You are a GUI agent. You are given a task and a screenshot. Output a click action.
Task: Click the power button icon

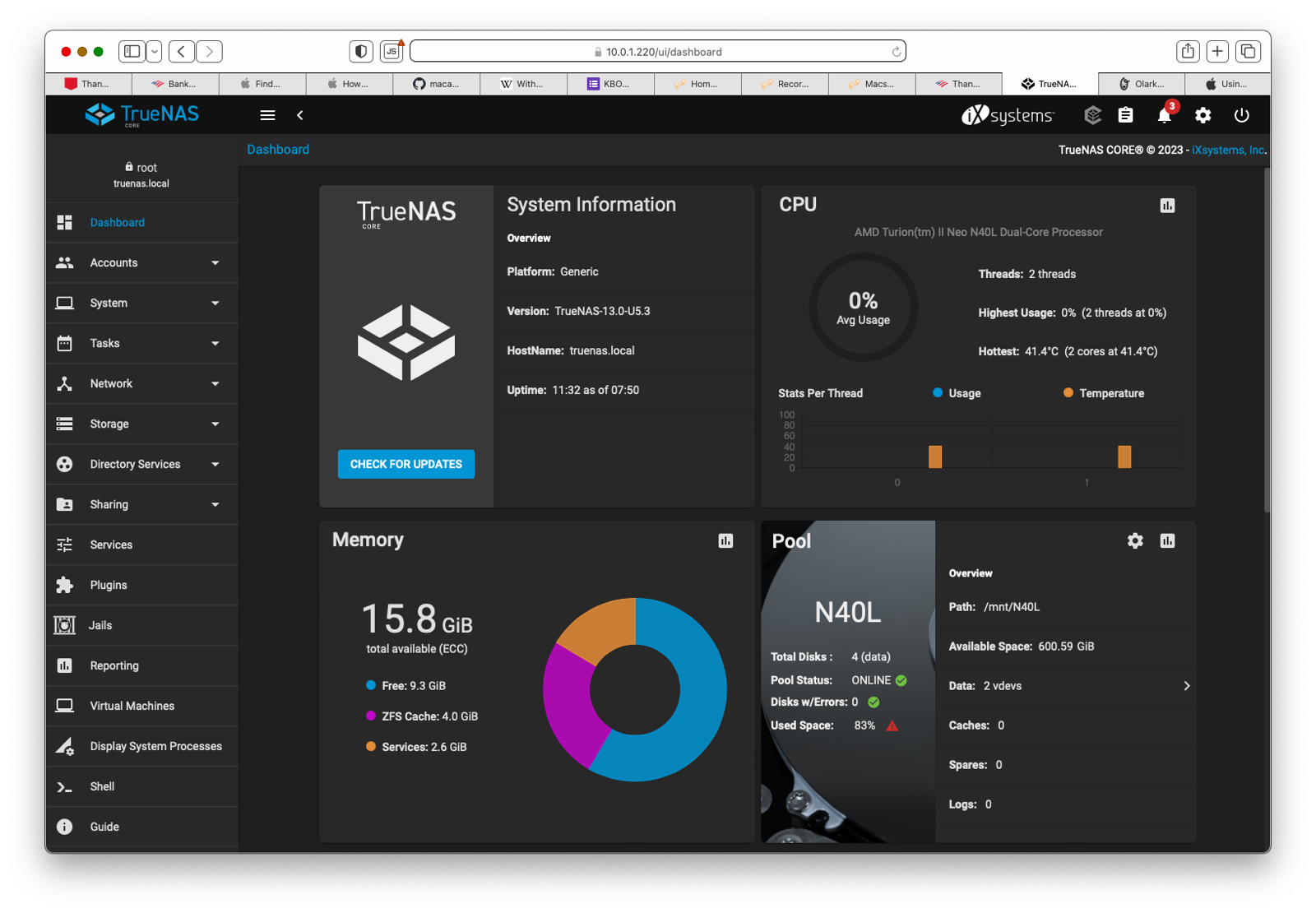pyautogui.click(x=1242, y=115)
